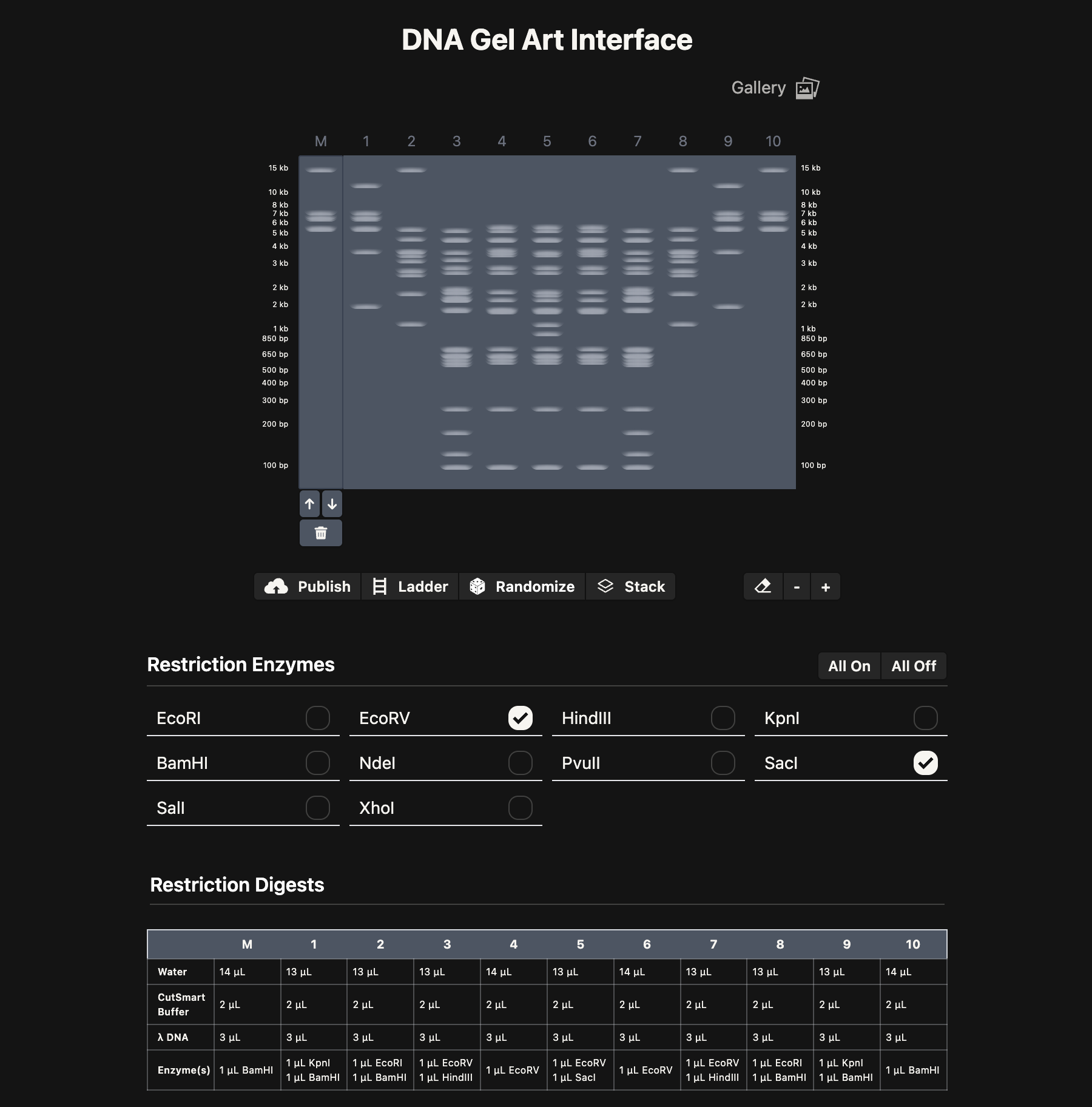
Task: Select column 7 header in digests table
Action: (713, 944)
